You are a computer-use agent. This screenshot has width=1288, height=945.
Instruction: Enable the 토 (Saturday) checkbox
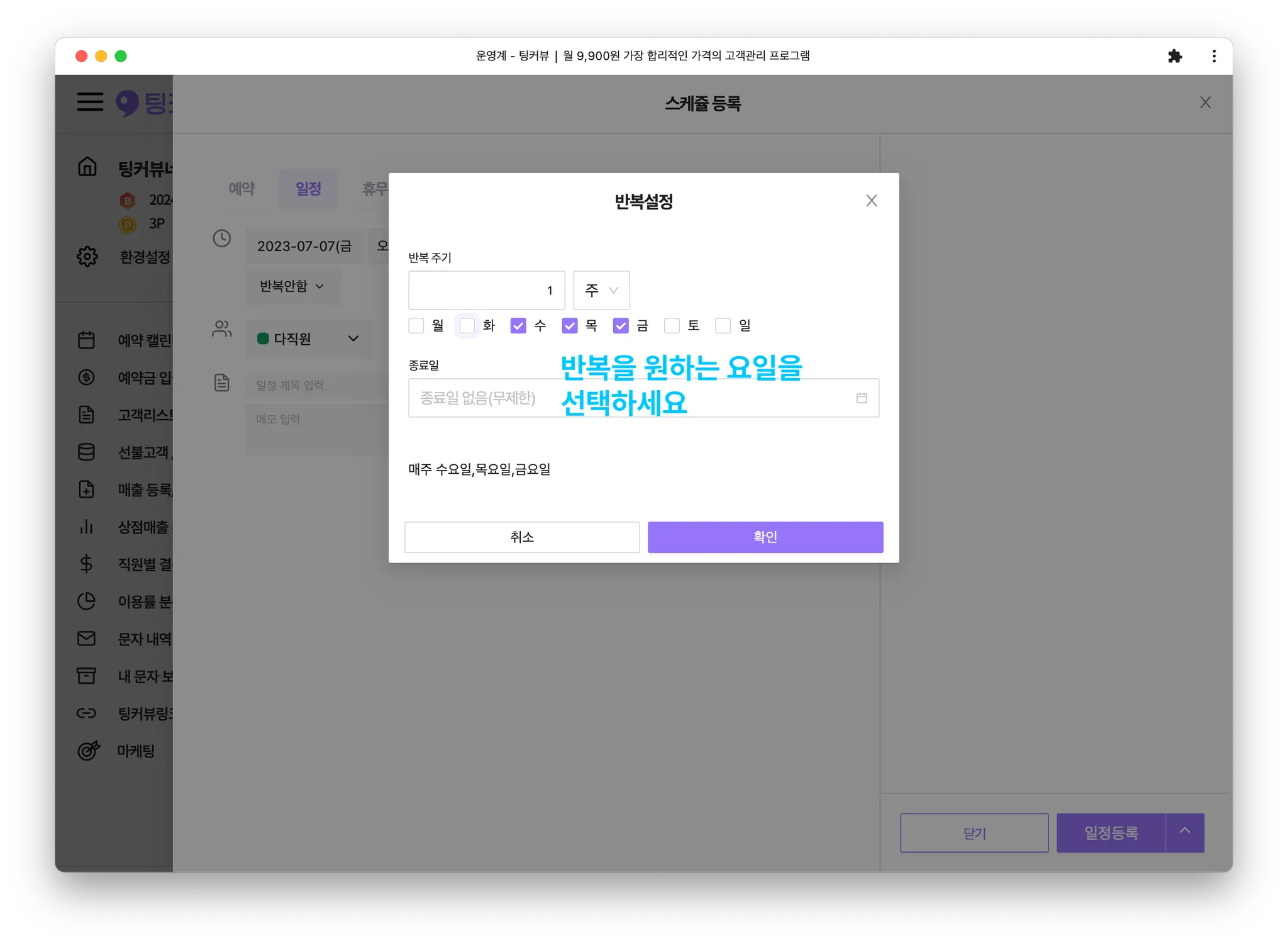pos(672,325)
